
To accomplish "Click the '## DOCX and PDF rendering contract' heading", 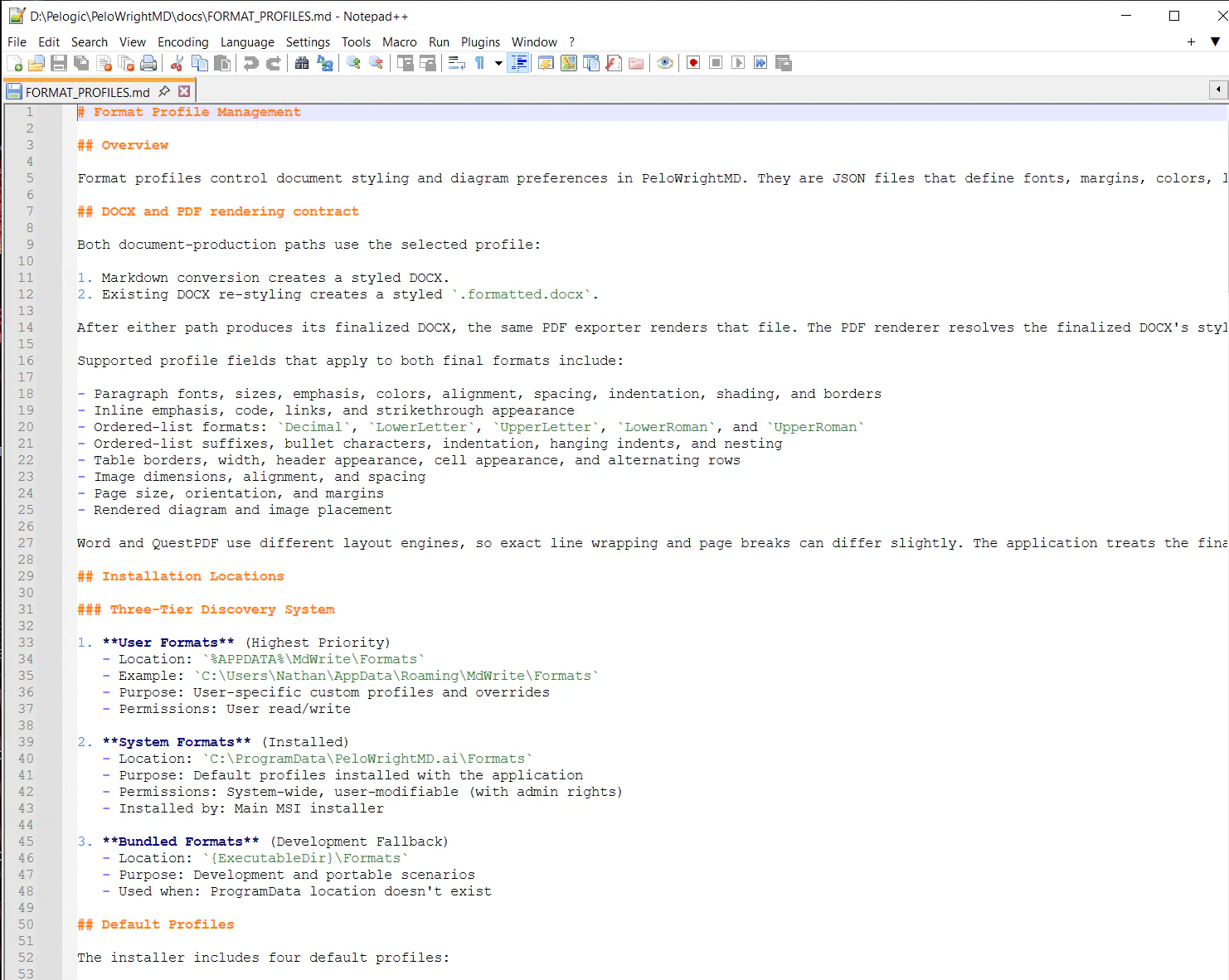I will [x=218, y=211].
